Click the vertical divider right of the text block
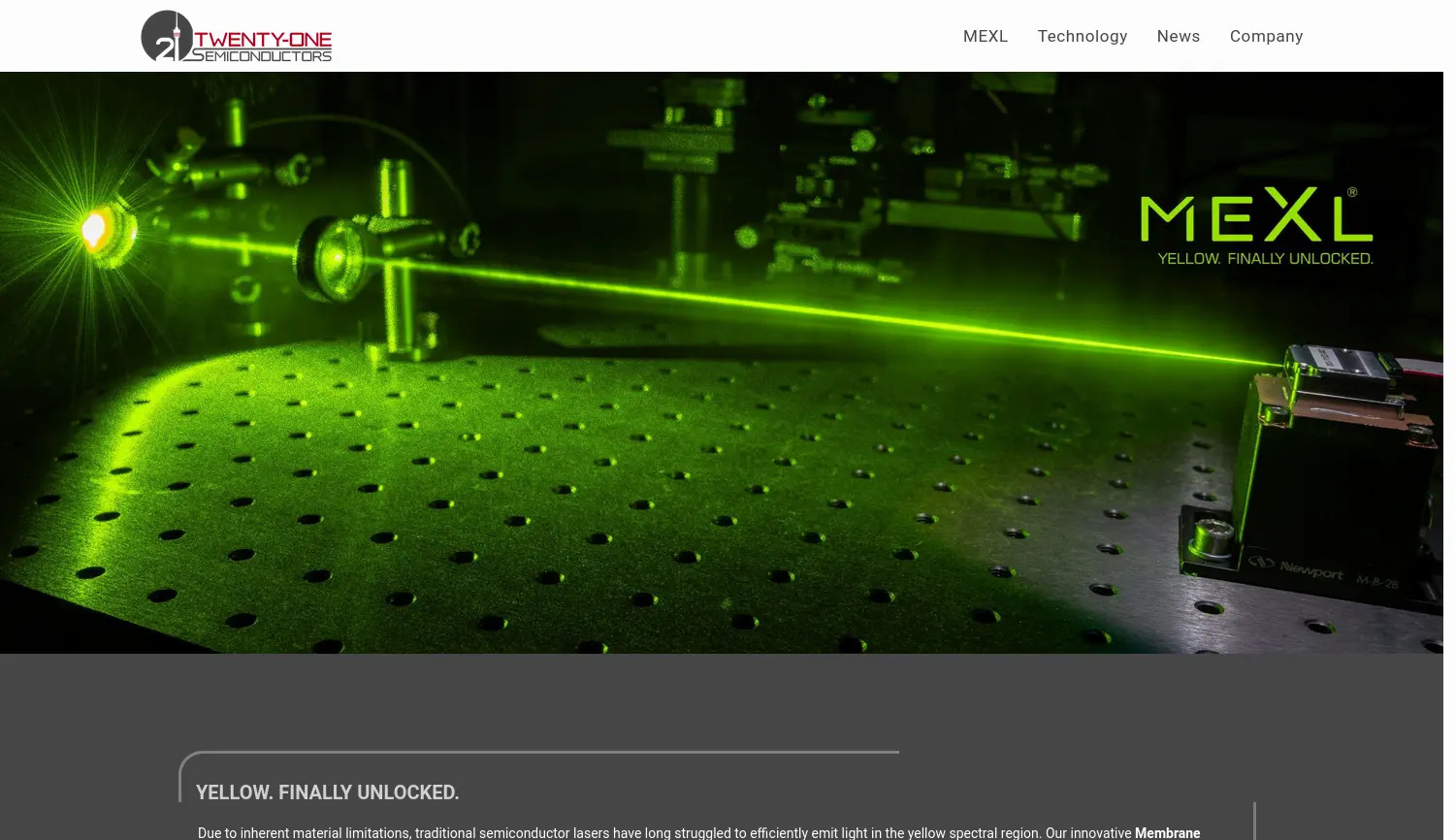This screenshot has height=840, width=1455. pyautogui.click(x=1253, y=824)
